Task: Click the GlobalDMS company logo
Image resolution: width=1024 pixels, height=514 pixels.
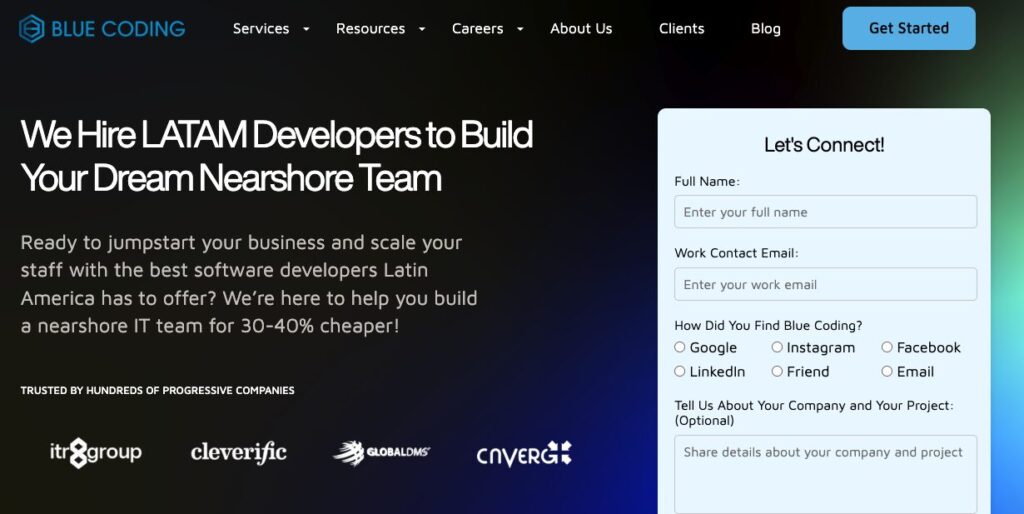Action: point(382,453)
